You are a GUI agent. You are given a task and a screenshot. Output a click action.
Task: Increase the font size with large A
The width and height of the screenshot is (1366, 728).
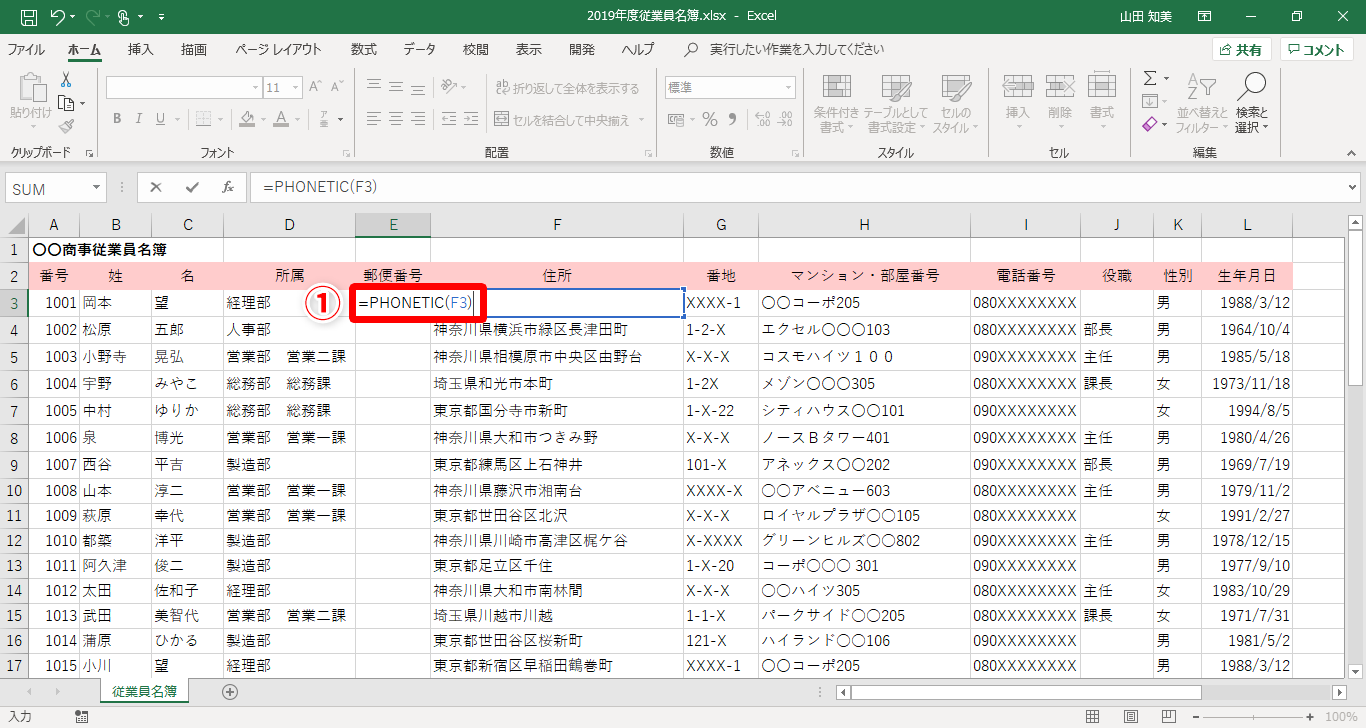point(315,88)
